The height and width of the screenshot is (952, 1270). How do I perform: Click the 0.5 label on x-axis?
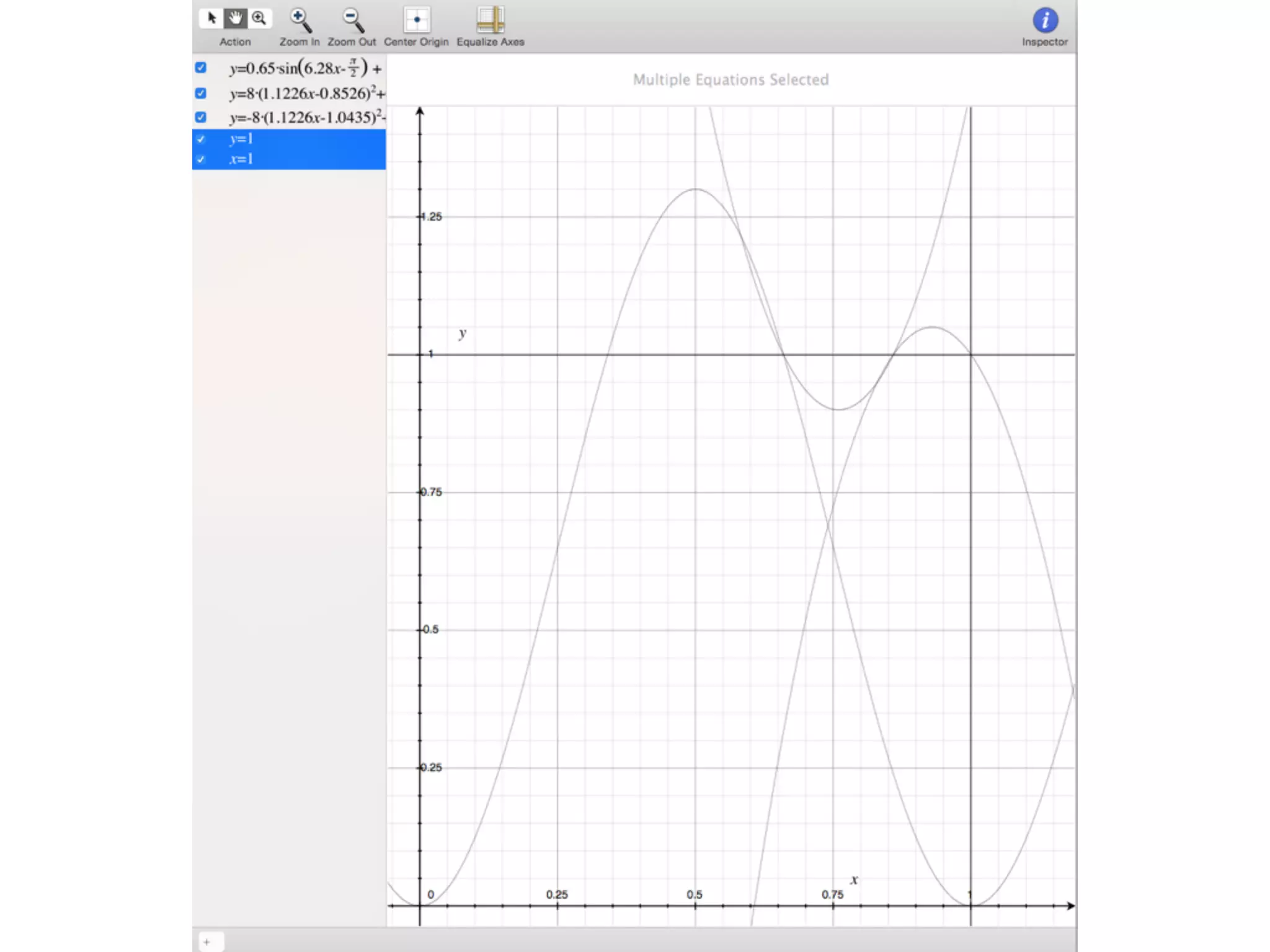pyautogui.click(x=695, y=894)
